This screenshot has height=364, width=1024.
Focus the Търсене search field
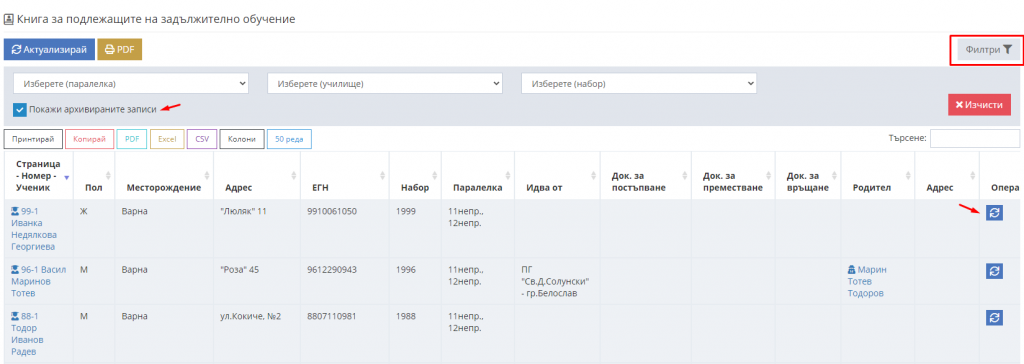974,139
